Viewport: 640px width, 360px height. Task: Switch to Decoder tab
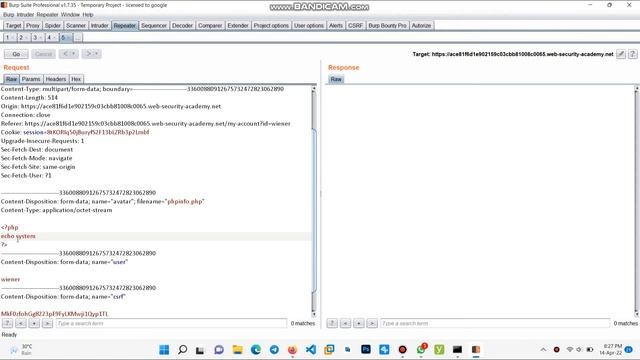pyautogui.click(x=182, y=25)
